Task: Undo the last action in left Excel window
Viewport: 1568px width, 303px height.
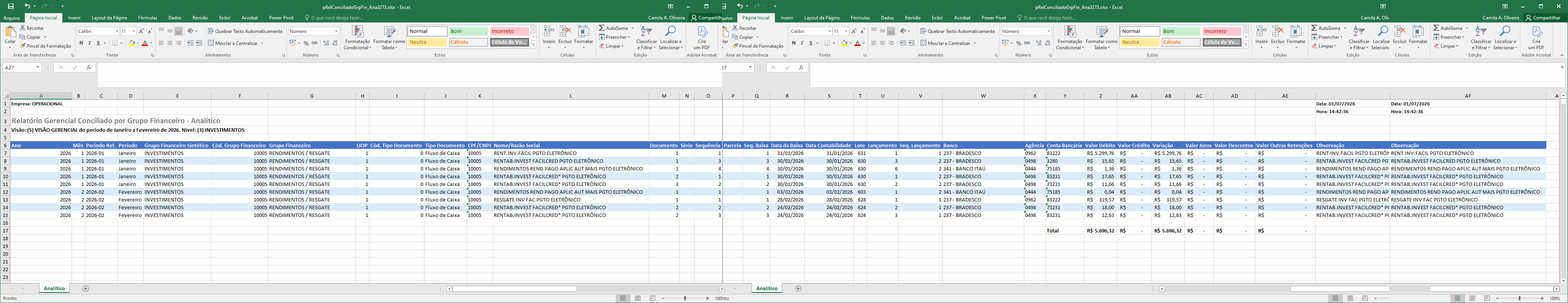Action: point(27,6)
